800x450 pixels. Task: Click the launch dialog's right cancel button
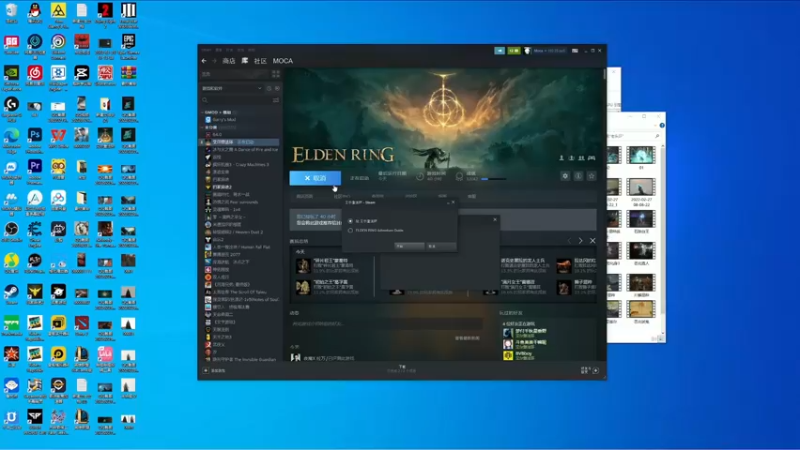tap(441, 246)
